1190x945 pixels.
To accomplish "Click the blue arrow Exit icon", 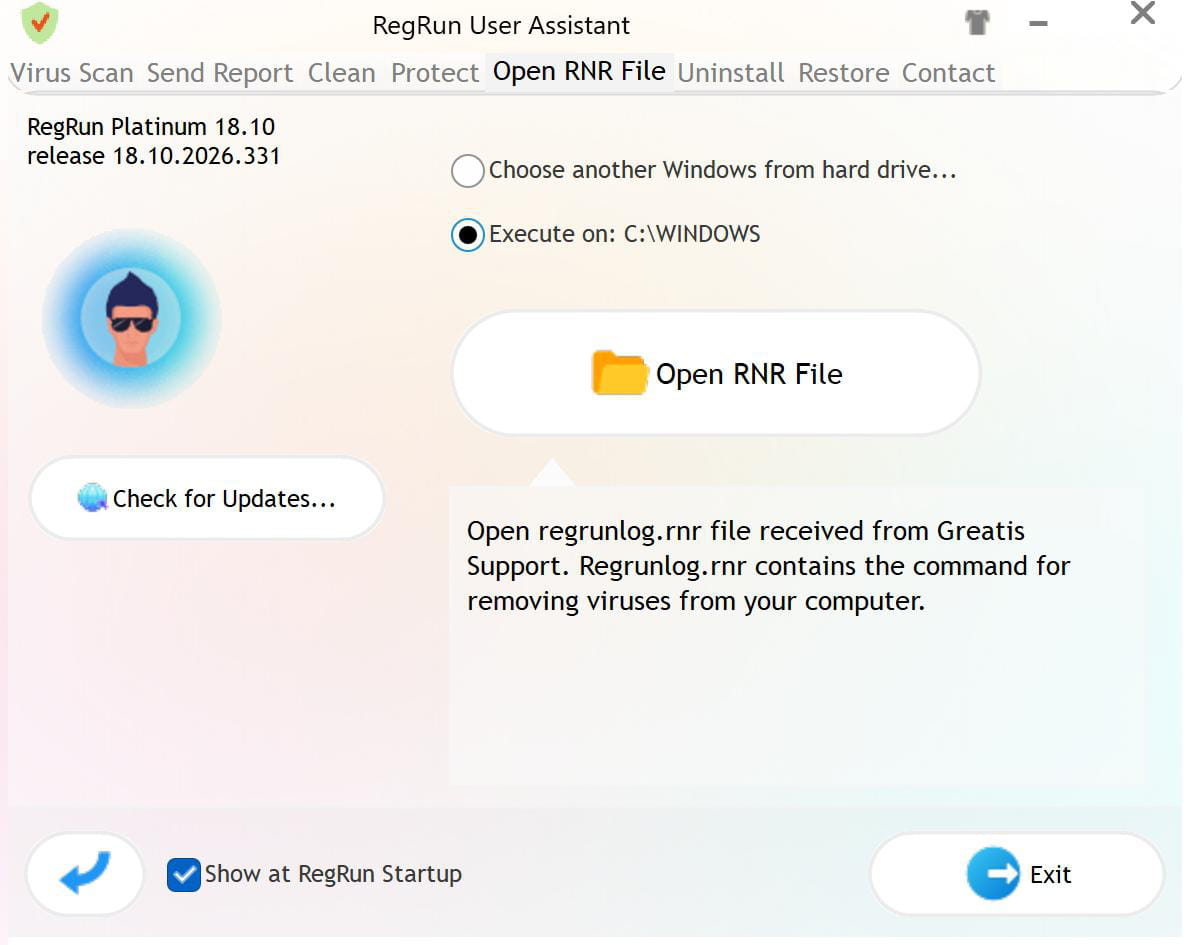I will pyautogui.click(x=992, y=874).
